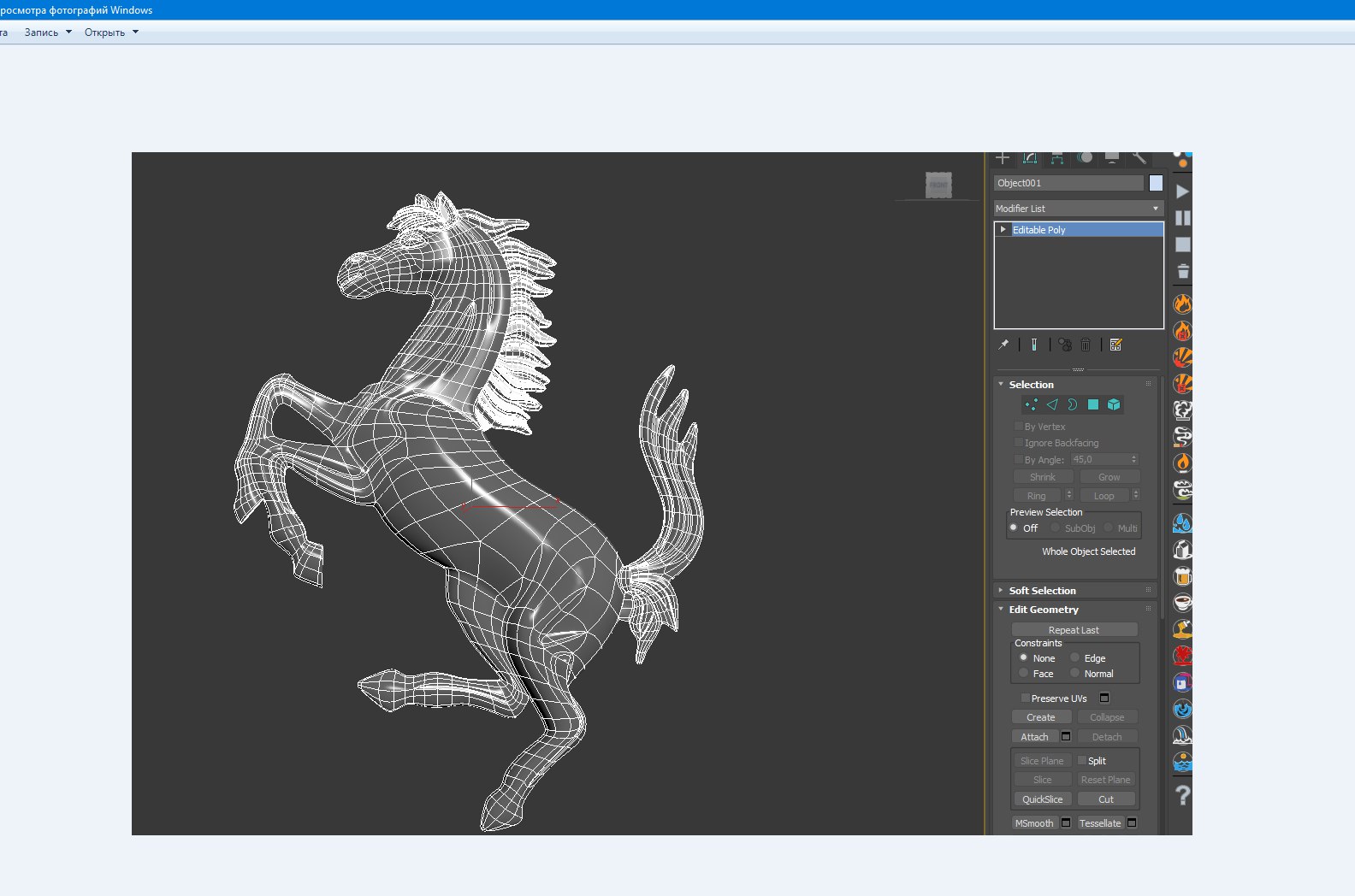Click the first orange fire preset icon

click(x=1182, y=304)
